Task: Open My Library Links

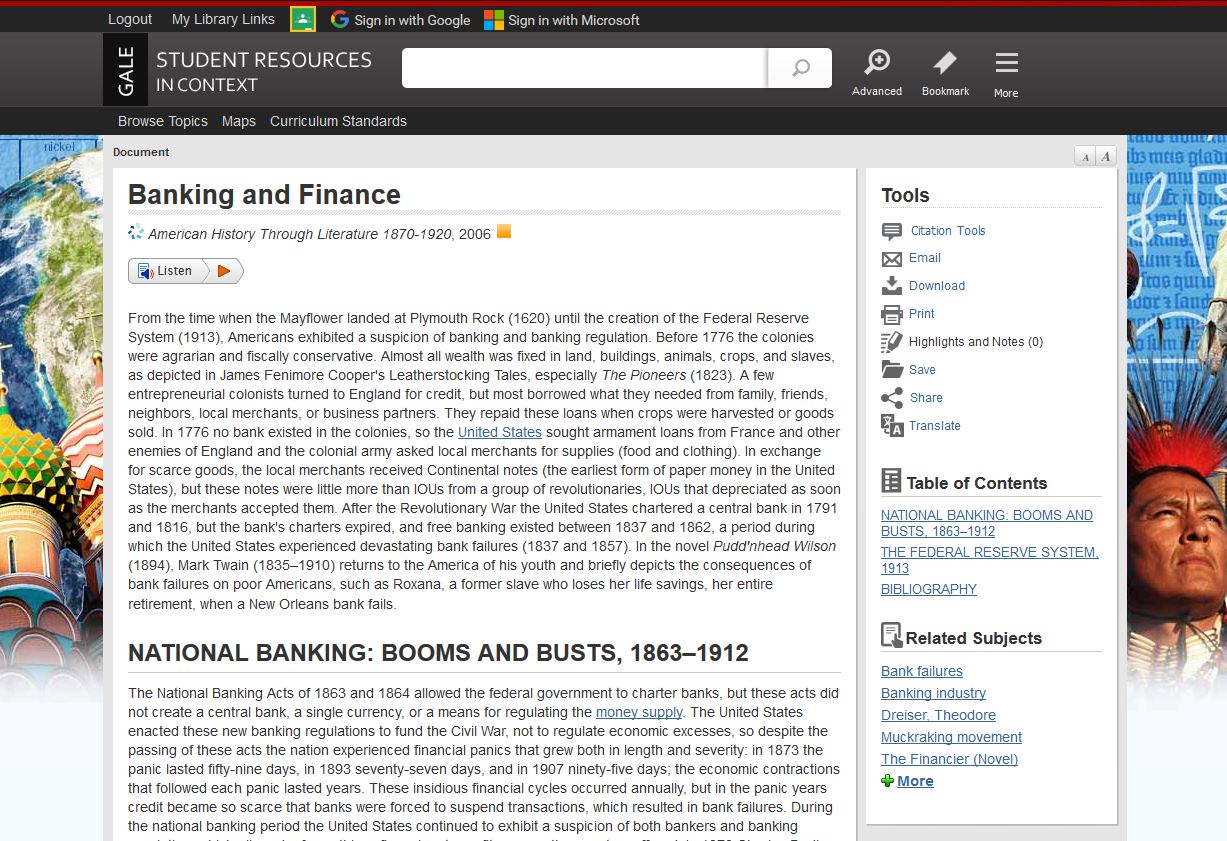Action: 223,19
